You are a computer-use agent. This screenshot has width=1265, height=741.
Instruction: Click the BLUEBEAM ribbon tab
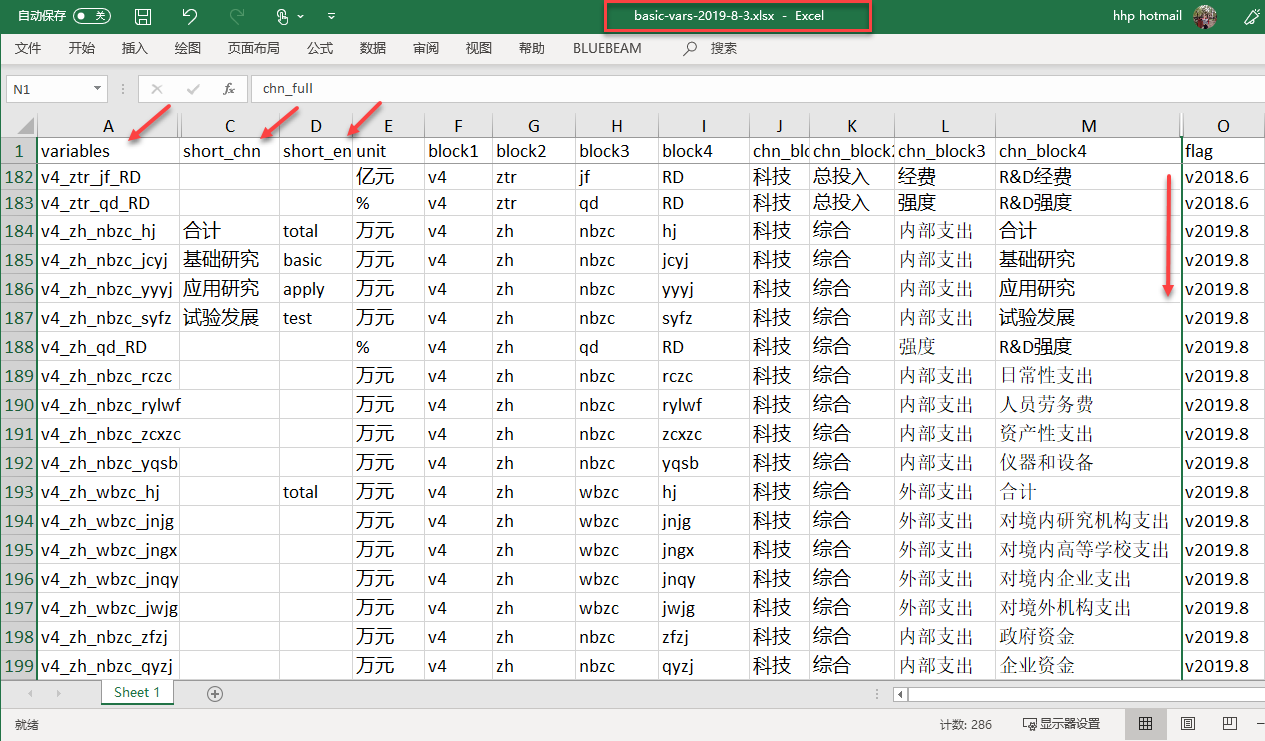click(607, 48)
